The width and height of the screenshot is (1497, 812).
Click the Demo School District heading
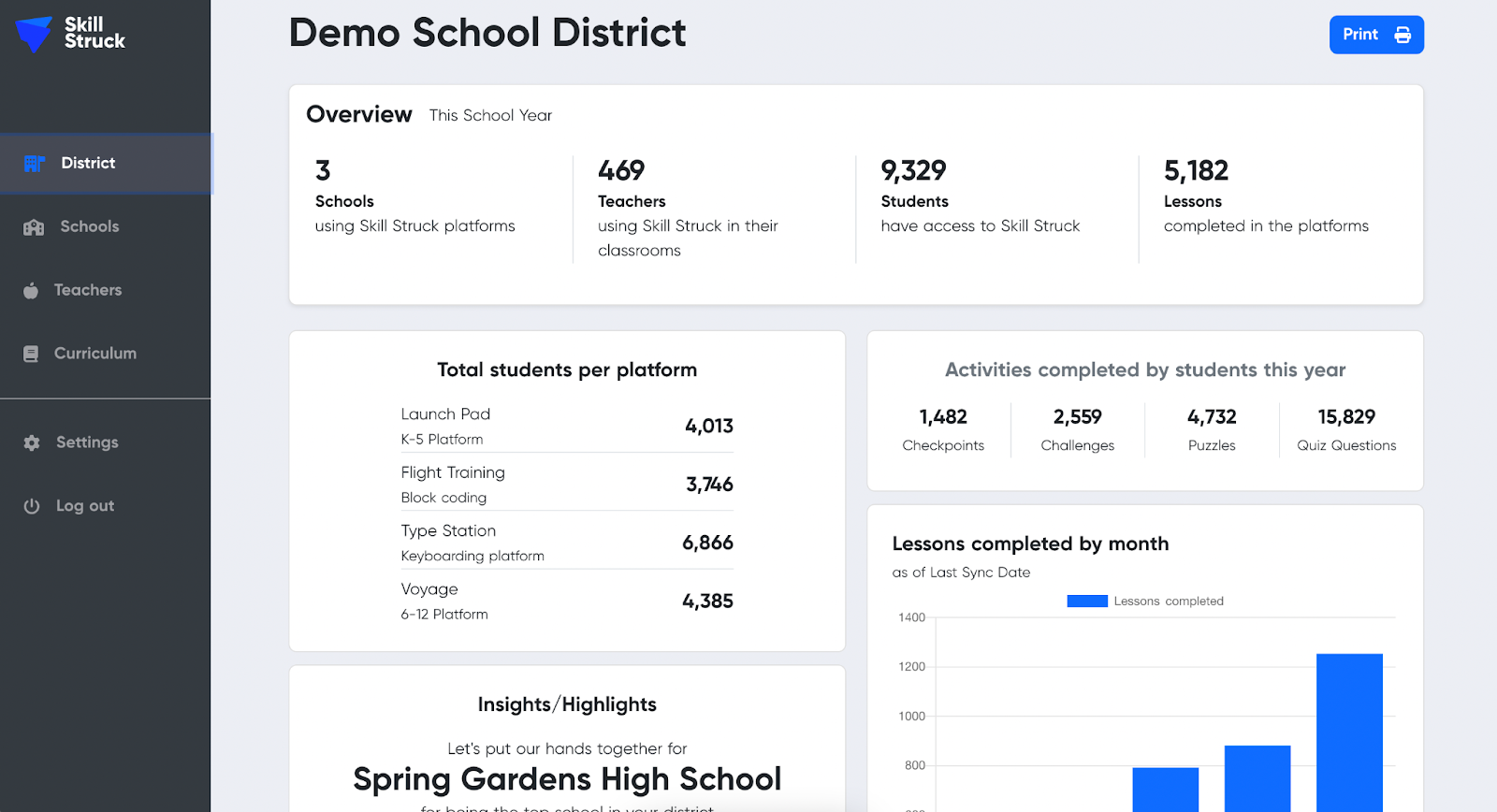point(487,33)
